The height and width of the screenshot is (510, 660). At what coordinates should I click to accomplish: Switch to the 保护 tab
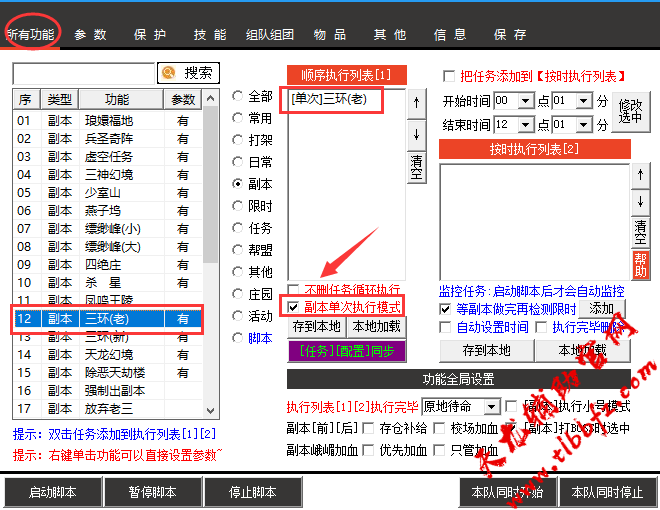pos(150,35)
